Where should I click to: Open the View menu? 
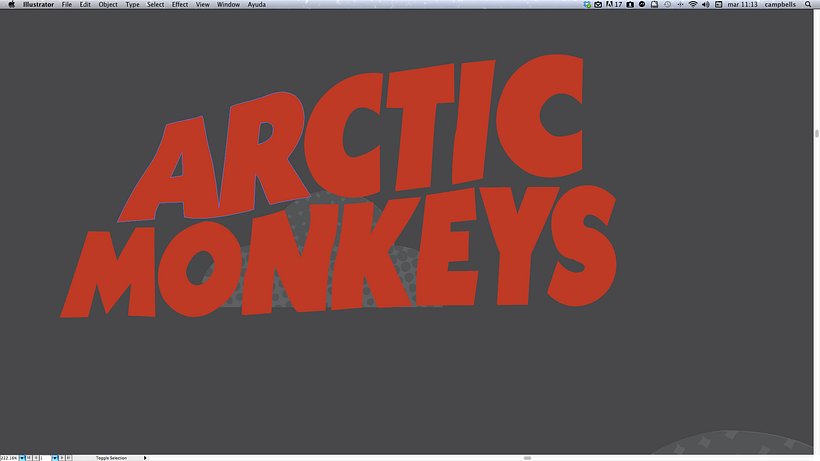202,4
